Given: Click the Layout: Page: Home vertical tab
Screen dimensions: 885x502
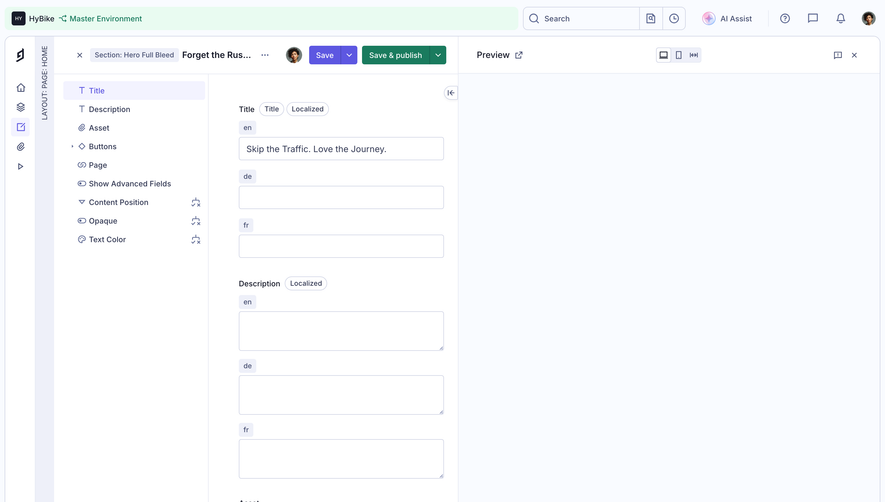Looking at the screenshot, I should 45,83.
